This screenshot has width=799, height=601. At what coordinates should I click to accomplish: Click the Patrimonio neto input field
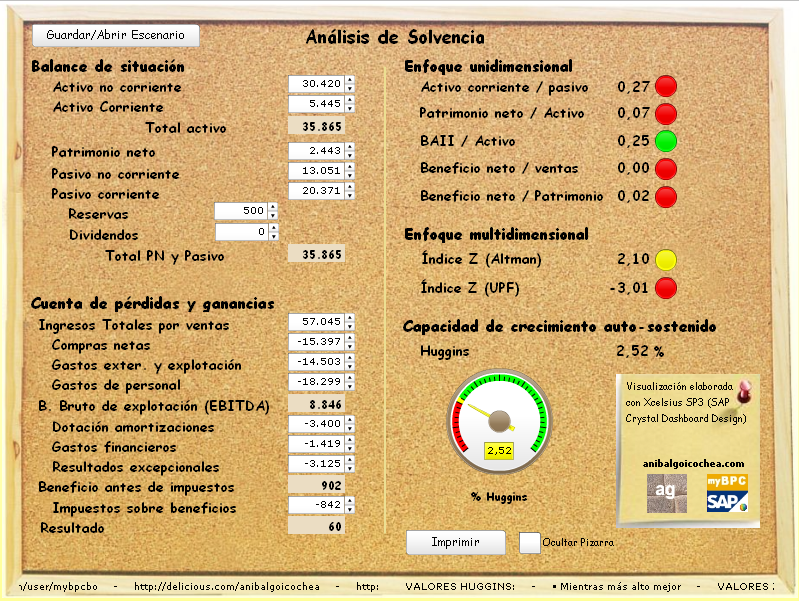(315, 150)
